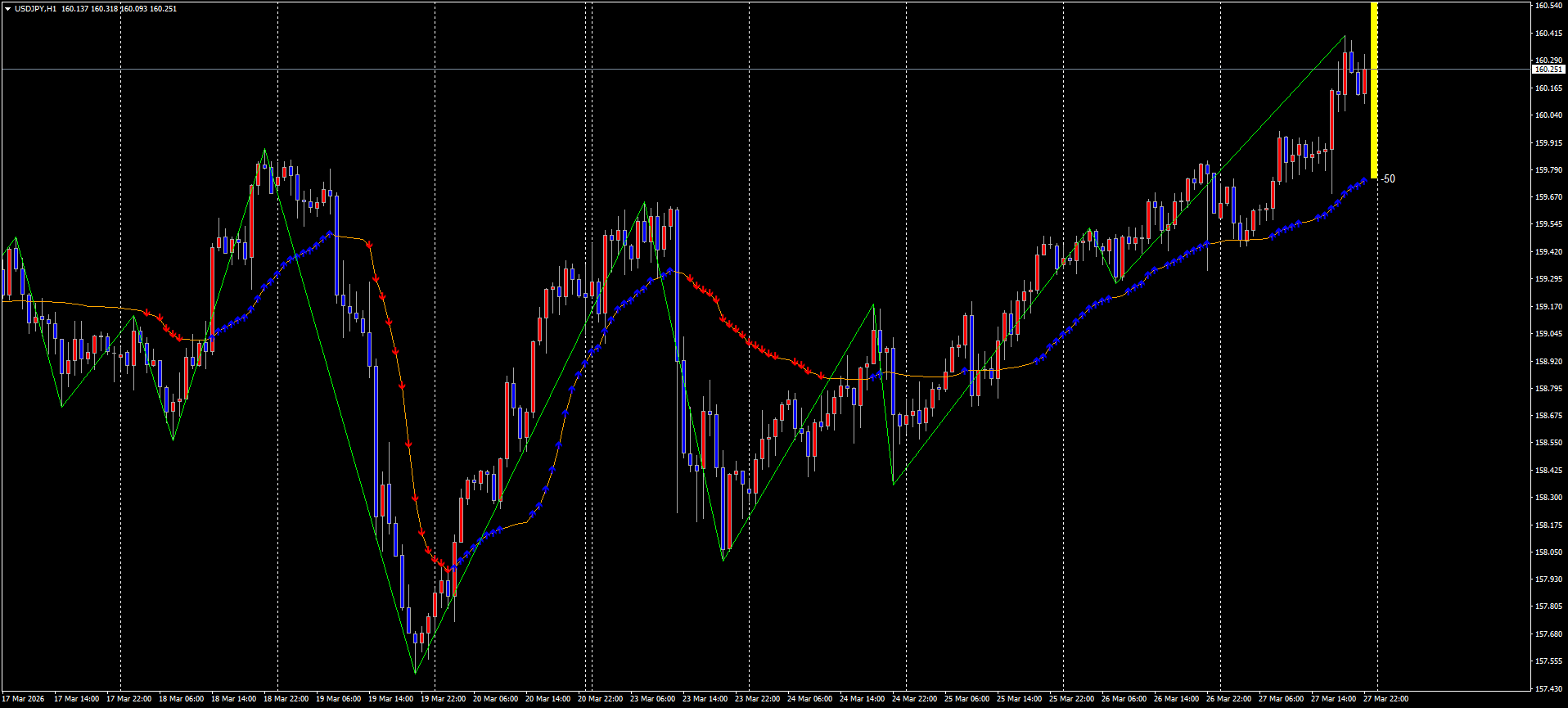Viewport: 1568px width, 708px height.
Task: Click the last blue up-arrow below the yellow bar
Action: pos(1364,180)
